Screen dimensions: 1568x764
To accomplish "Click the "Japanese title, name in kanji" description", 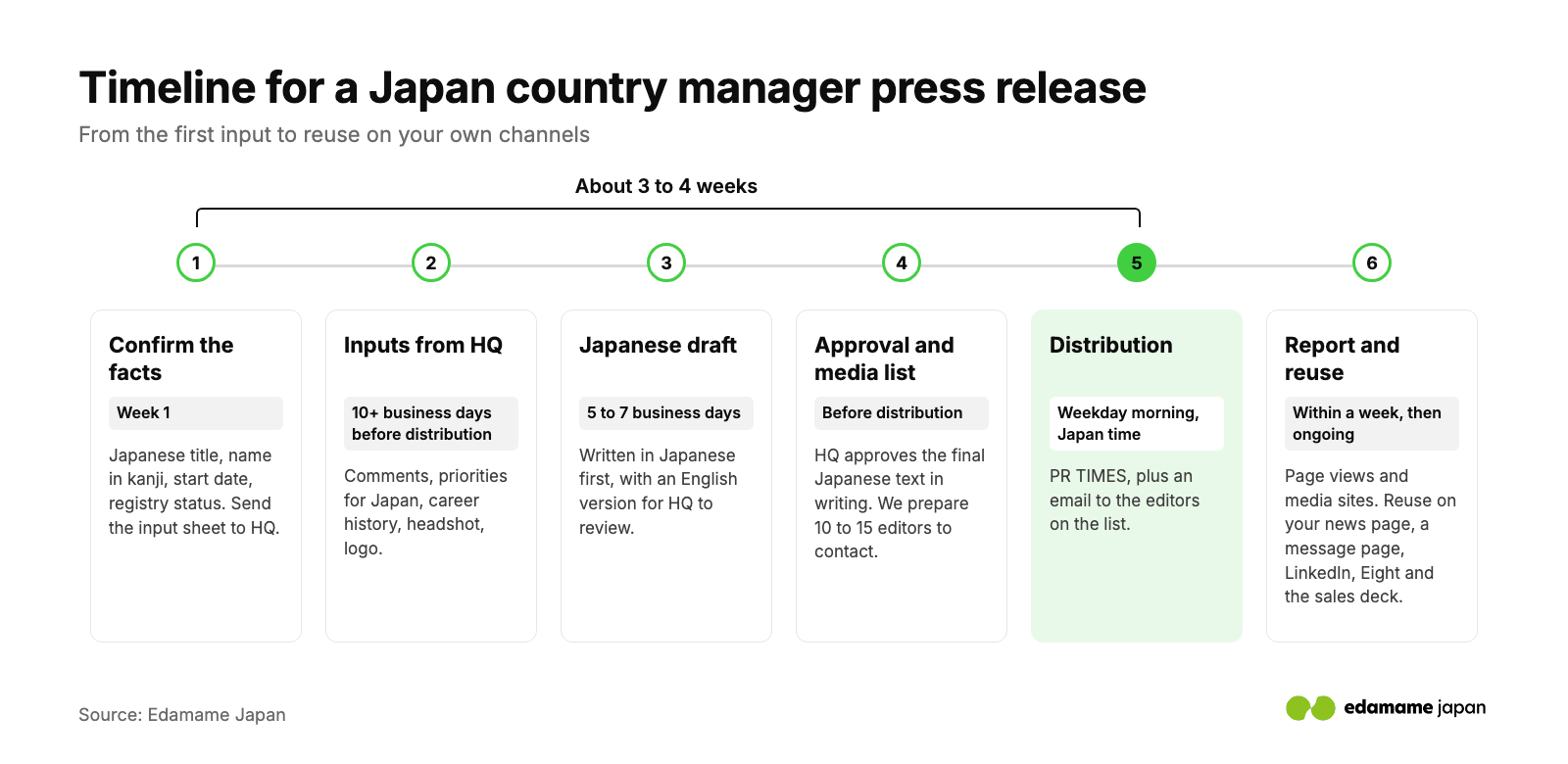I will [194, 492].
